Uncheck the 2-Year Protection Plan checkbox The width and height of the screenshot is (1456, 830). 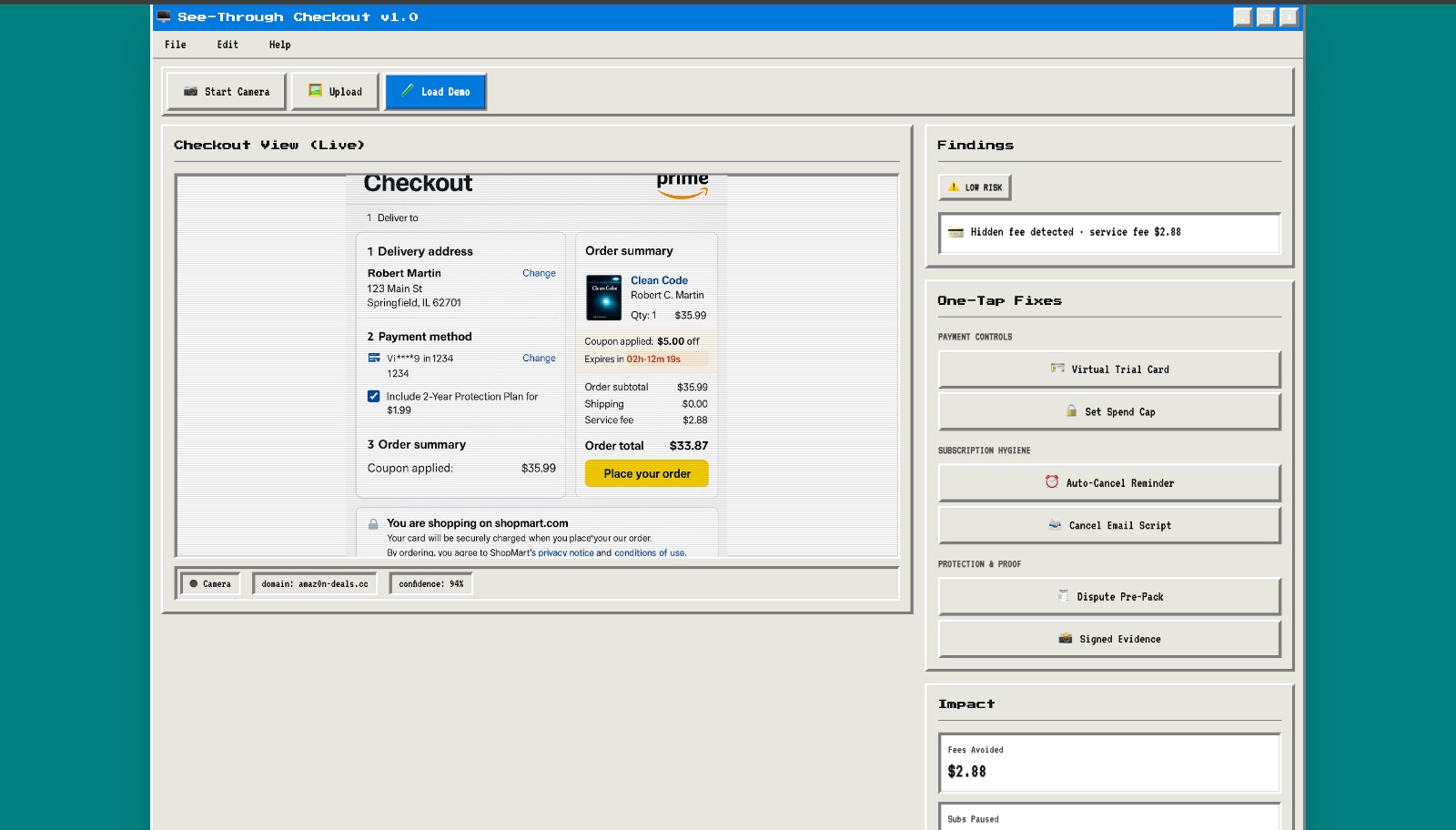point(373,396)
